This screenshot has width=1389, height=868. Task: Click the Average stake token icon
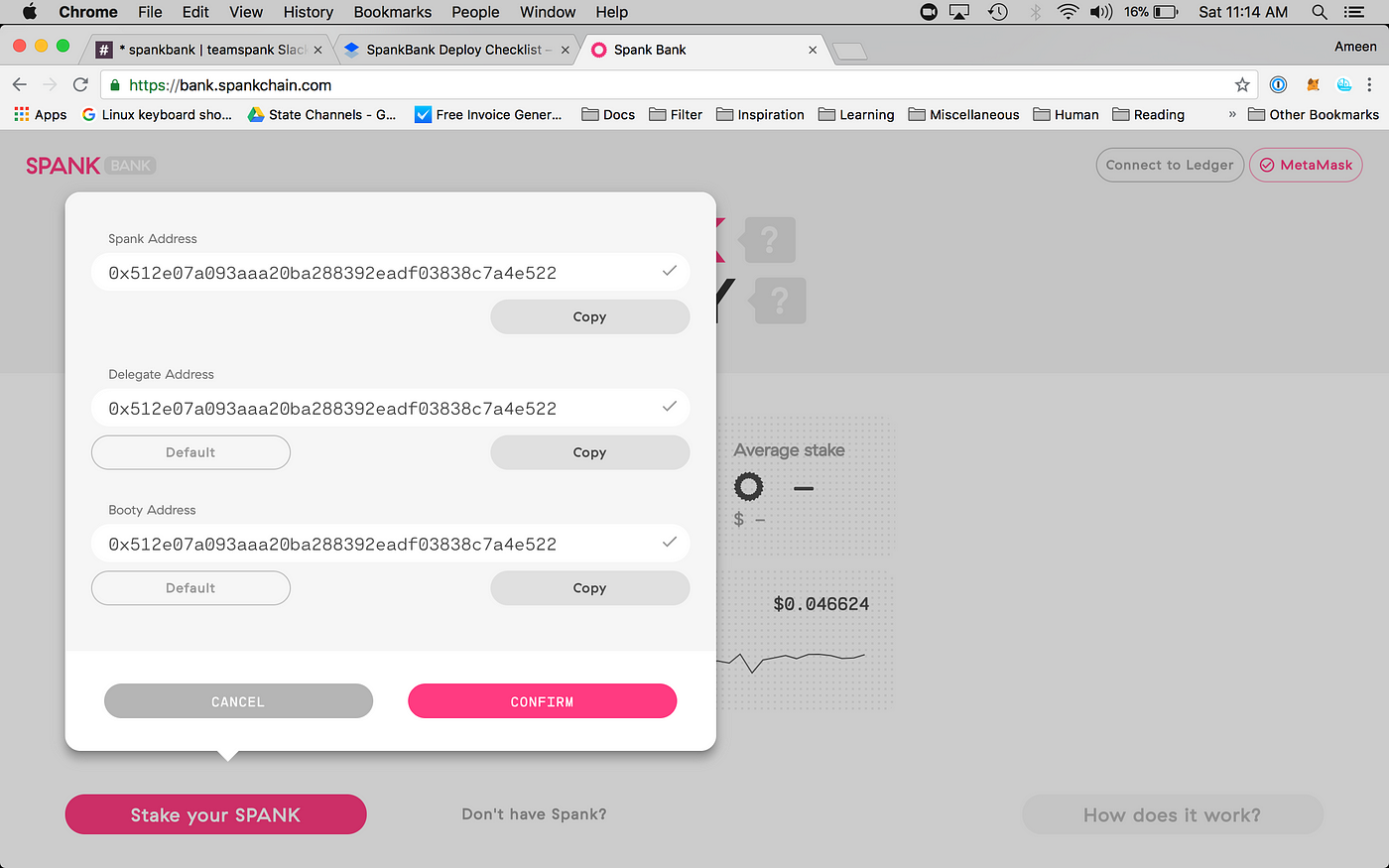pyautogui.click(x=749, y=486)
